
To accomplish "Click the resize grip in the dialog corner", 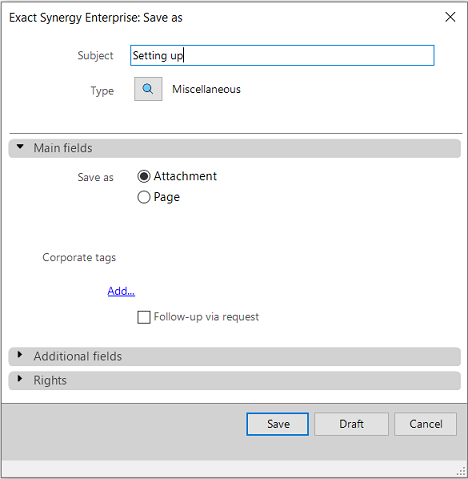I will coord(461,471).
